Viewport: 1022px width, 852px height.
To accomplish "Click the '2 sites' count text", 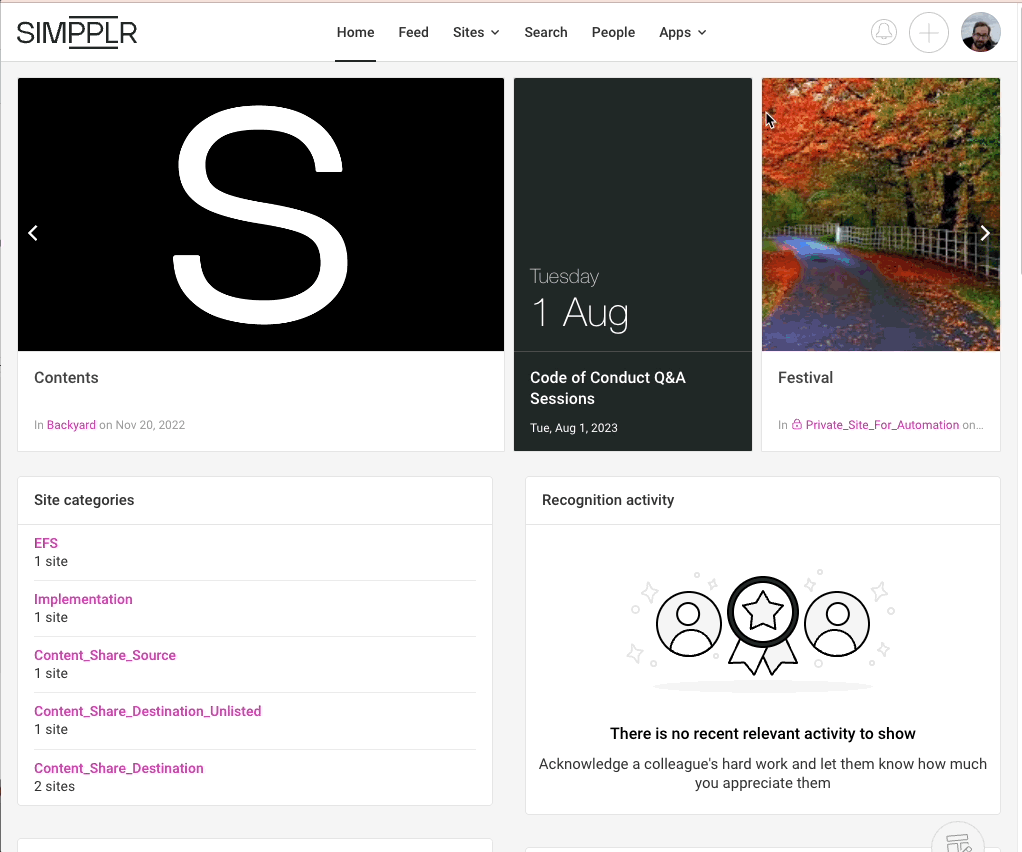I will click(54, 786).
